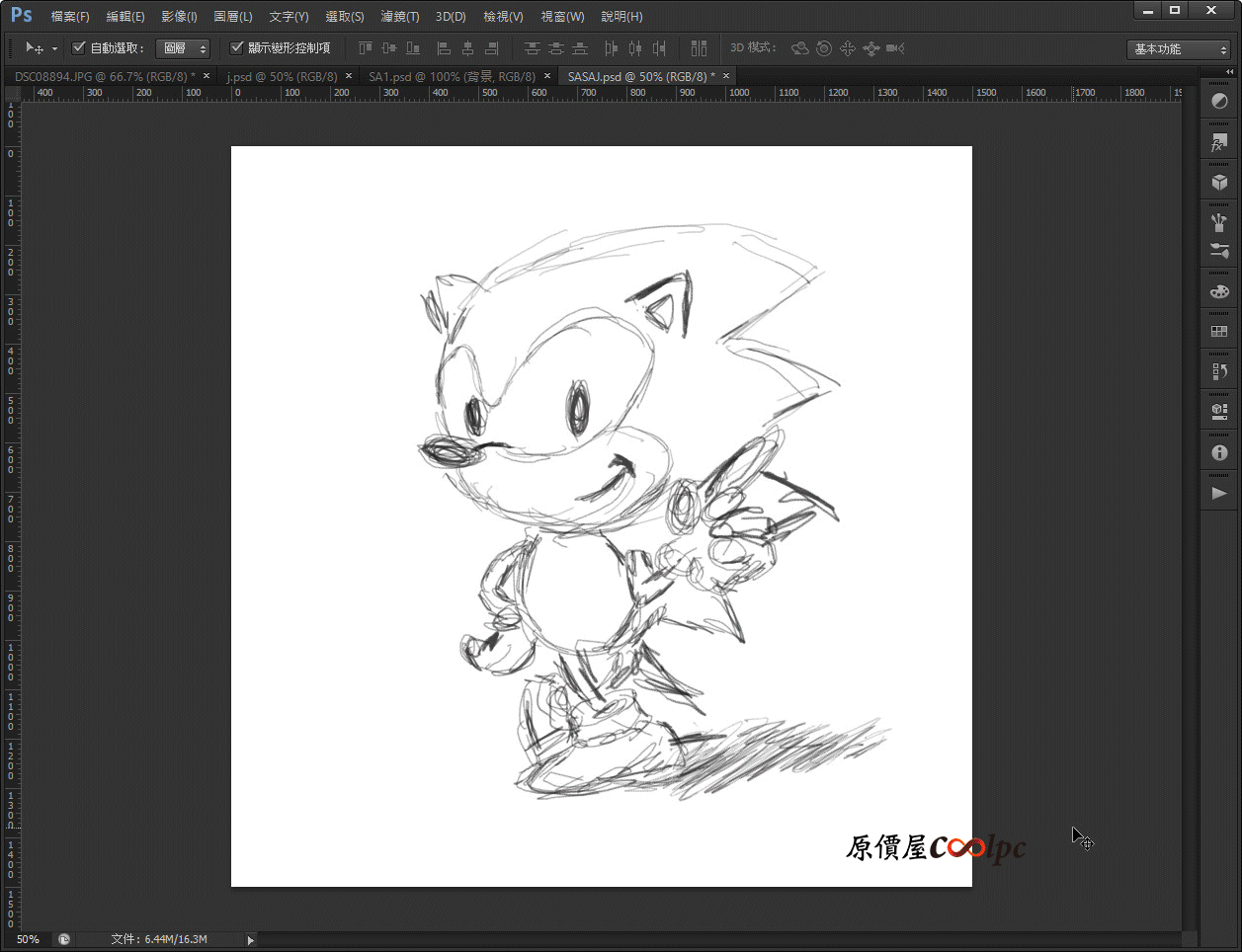Distribute bottom edges of layers

pyautogui.click(x=580, y=47)
